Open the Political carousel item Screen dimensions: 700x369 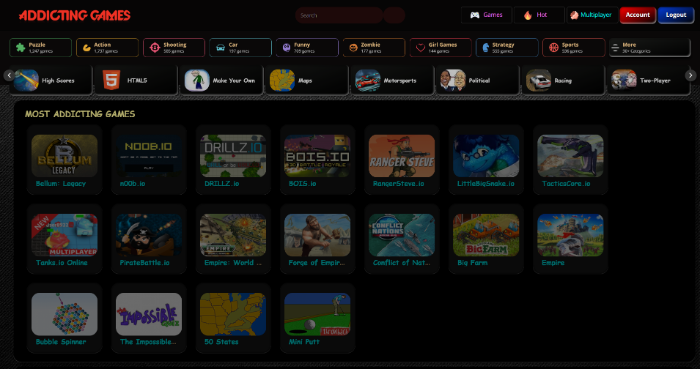coord(477,80)
